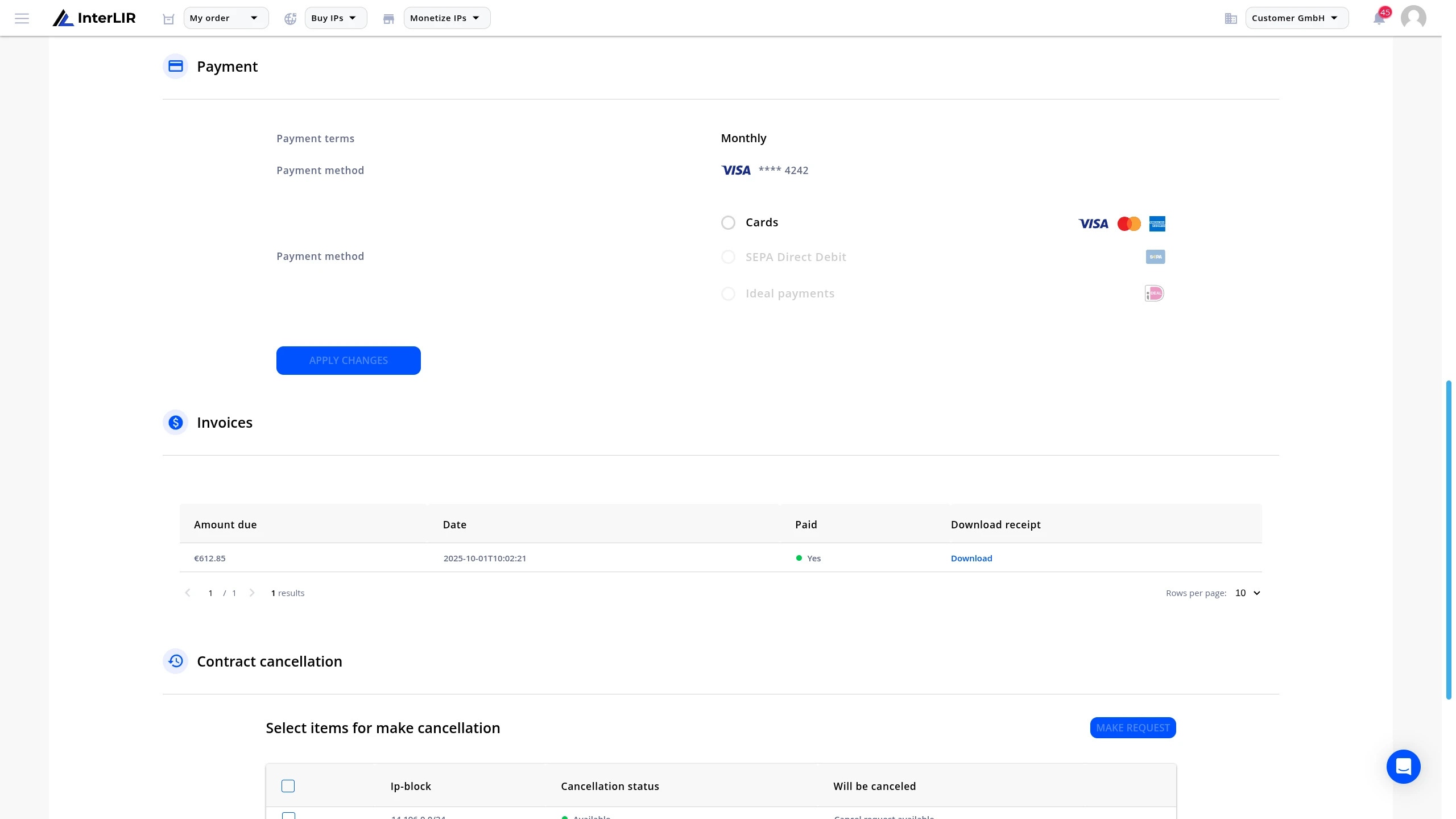Click the €612.85 amount cell
Viewport: 1456px width, 819px height.
210,559
